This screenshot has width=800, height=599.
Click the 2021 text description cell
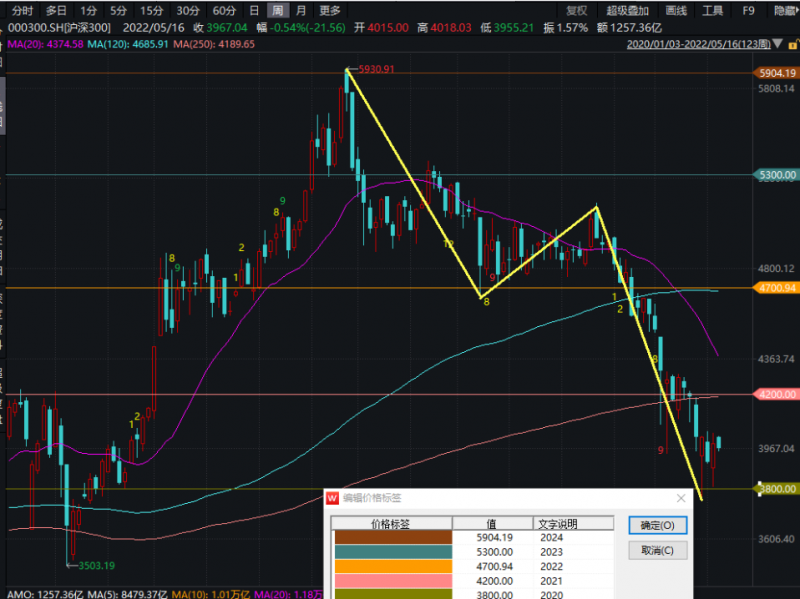click(571, 579)
